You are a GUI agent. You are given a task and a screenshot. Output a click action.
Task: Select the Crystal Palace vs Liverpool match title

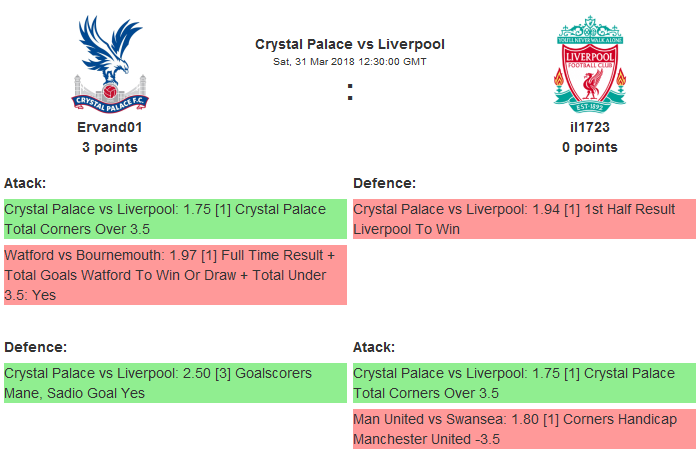350,44
